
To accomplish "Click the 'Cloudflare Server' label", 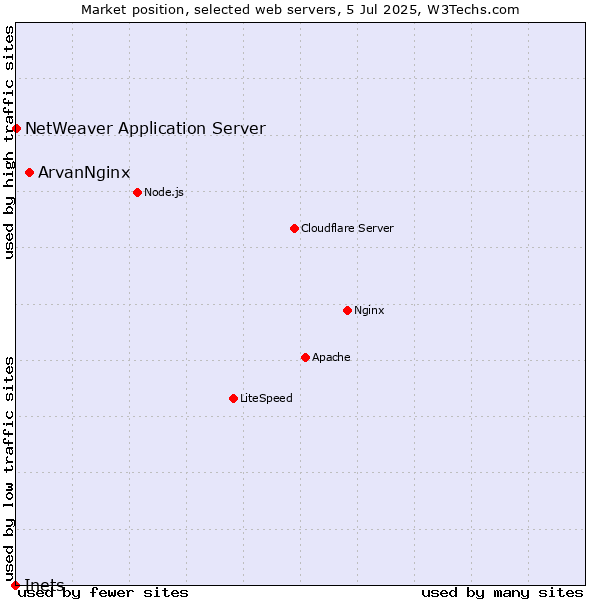I will click(x=347, y=228).
